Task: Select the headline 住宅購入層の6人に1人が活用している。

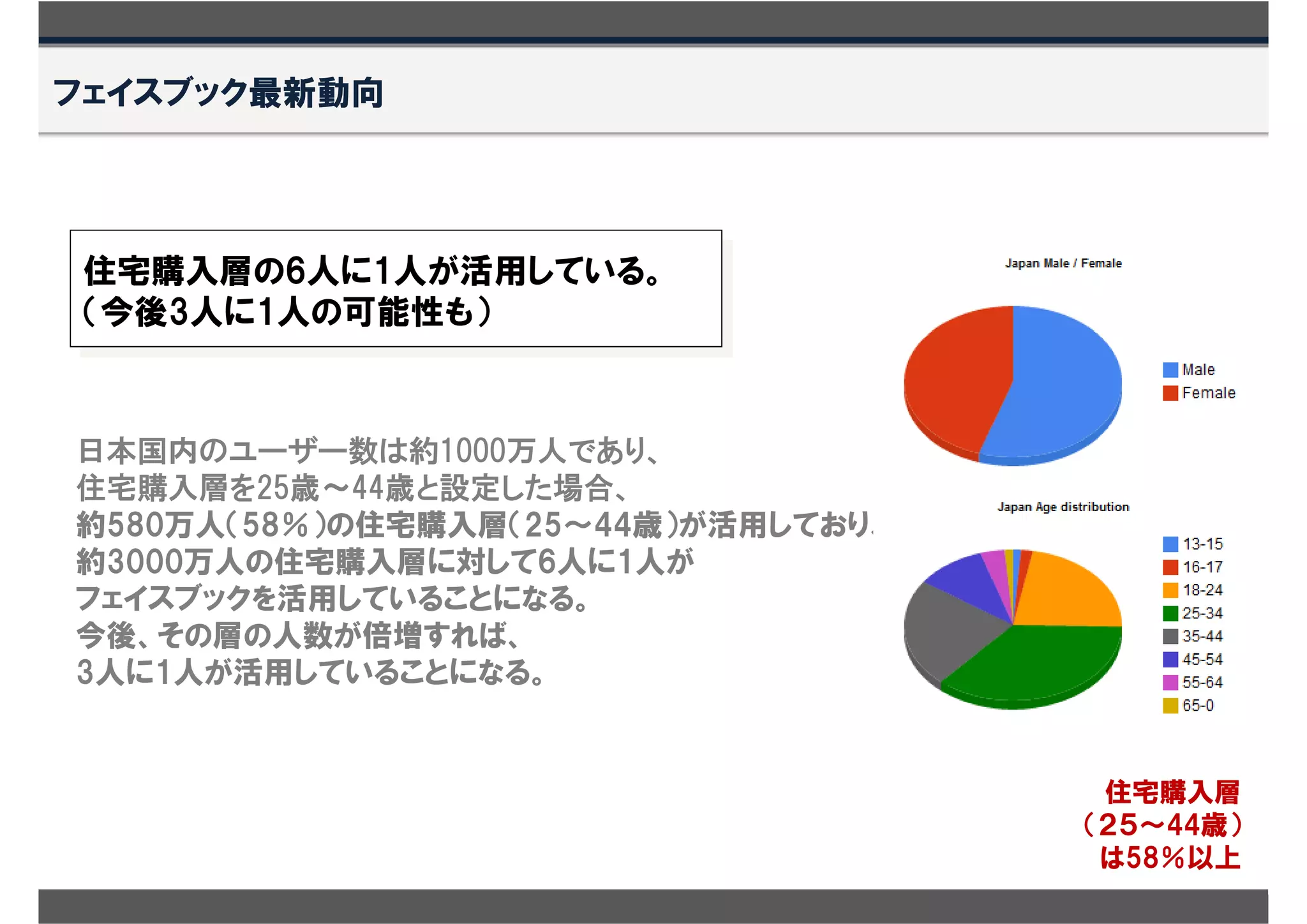Action: pyautogui.click(x=373, y=271)
